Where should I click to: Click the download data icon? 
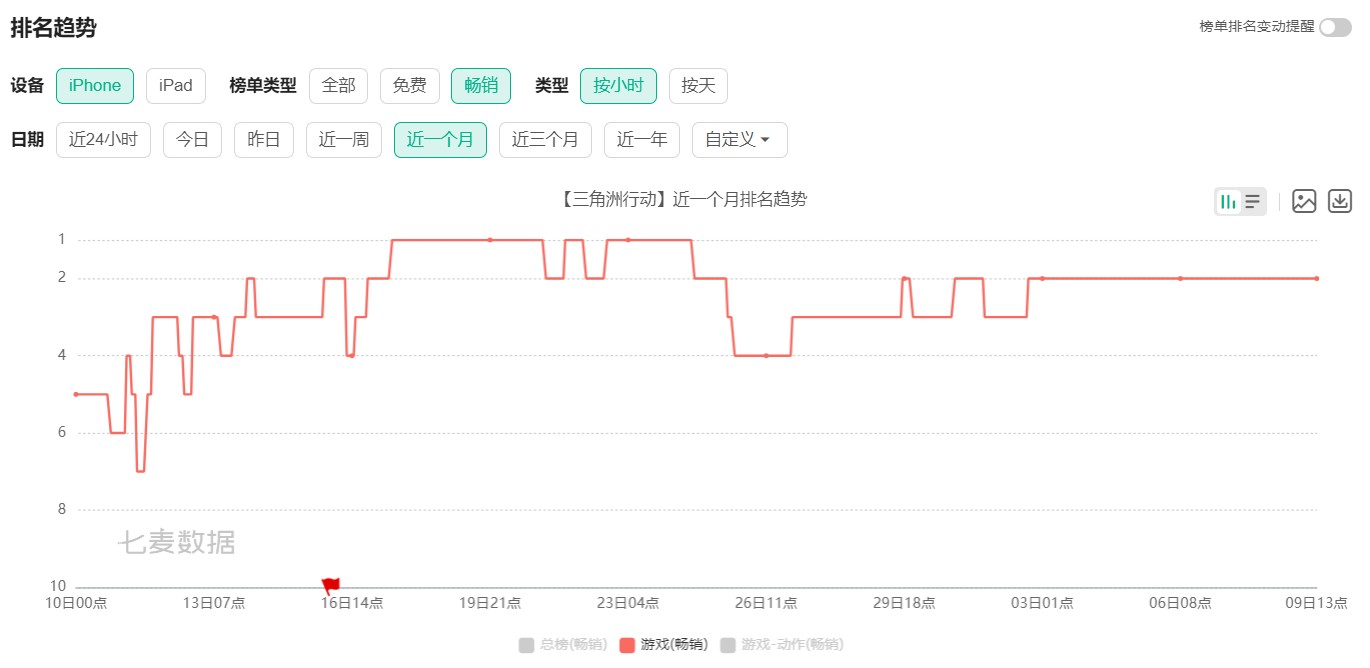point(1340,201)
